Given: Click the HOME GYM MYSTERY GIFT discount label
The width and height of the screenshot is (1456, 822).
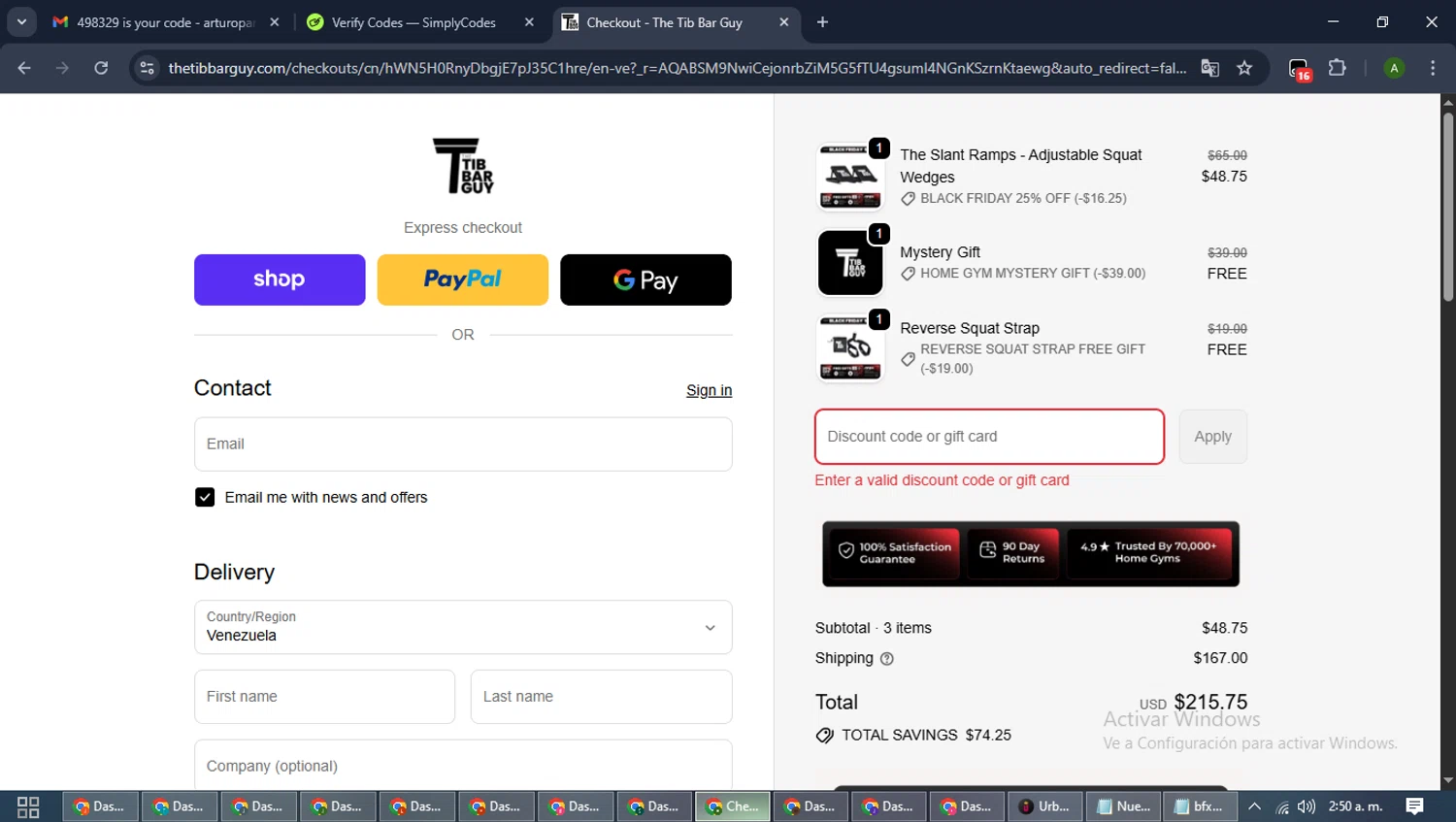Looking at the screenshot, I should (x=1033, y=274).
